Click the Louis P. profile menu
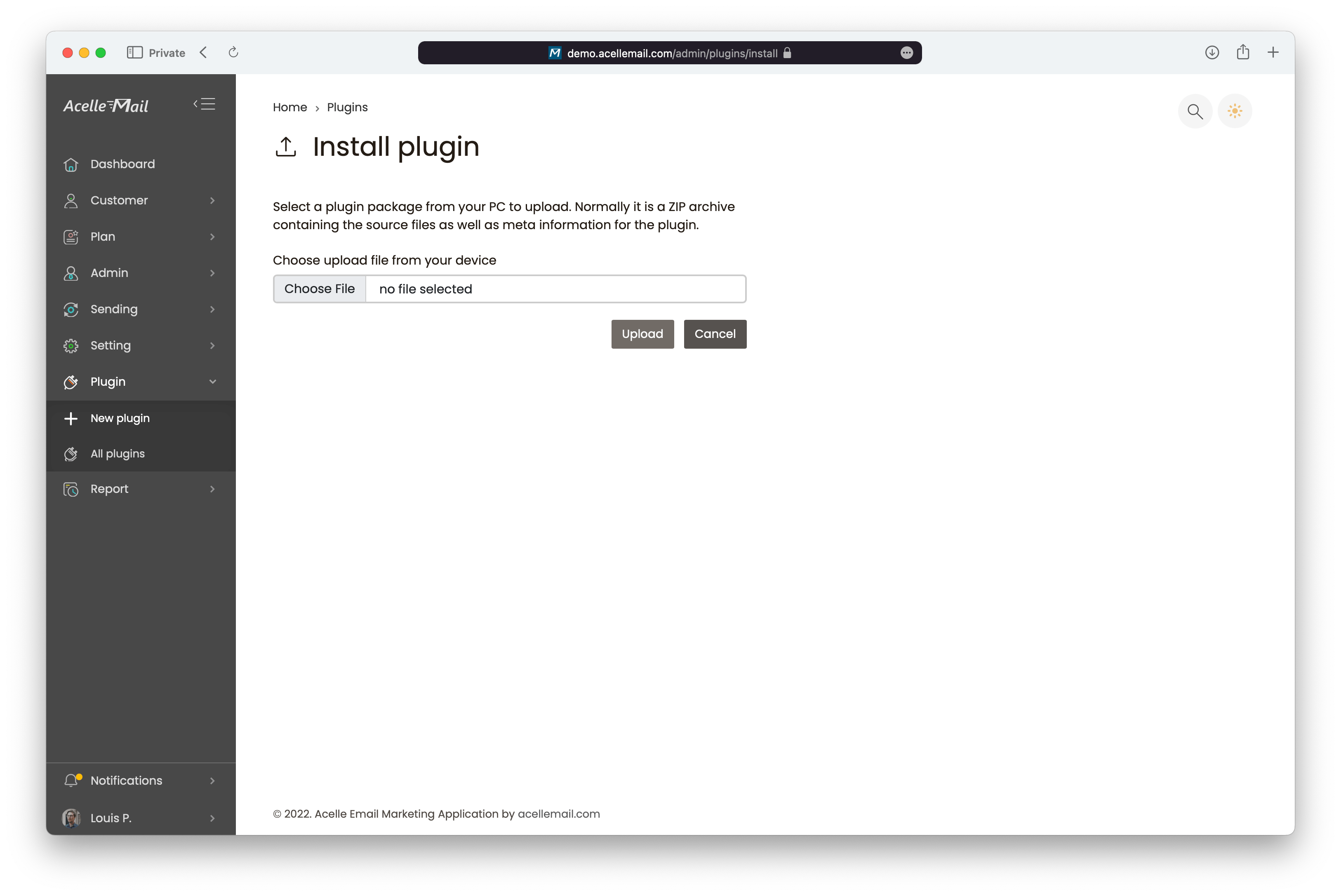This screenshot has height=896, width=1341. coord(141,818)
